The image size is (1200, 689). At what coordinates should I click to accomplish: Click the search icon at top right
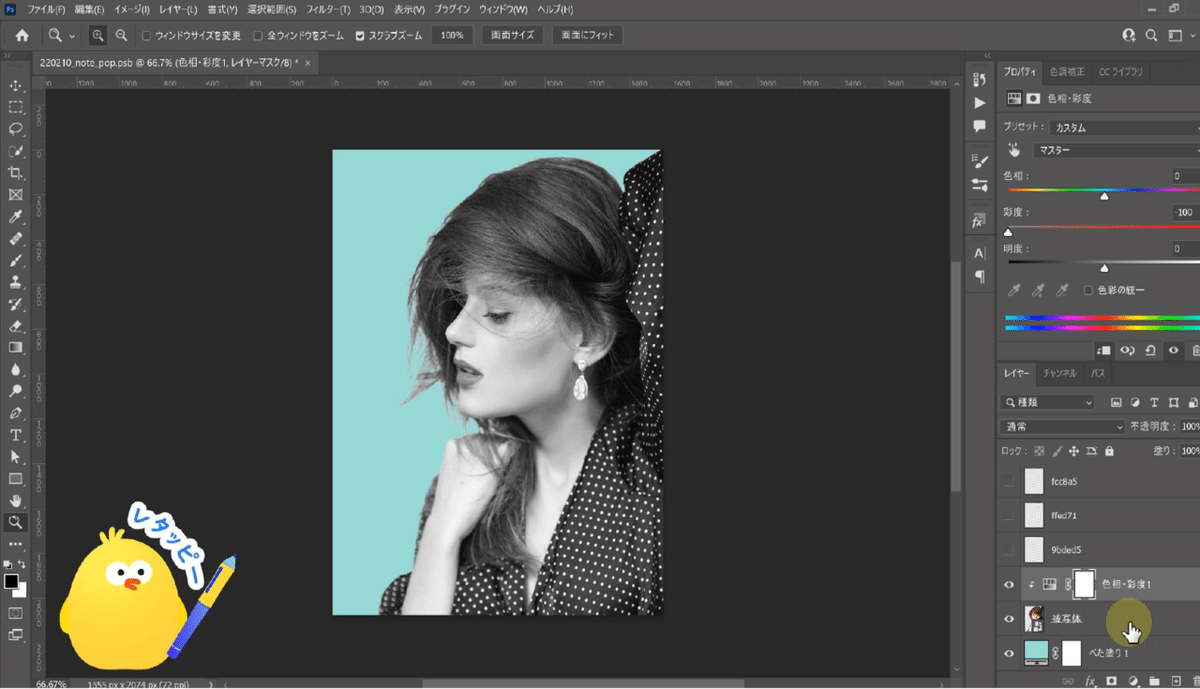tap(1151, 35)
